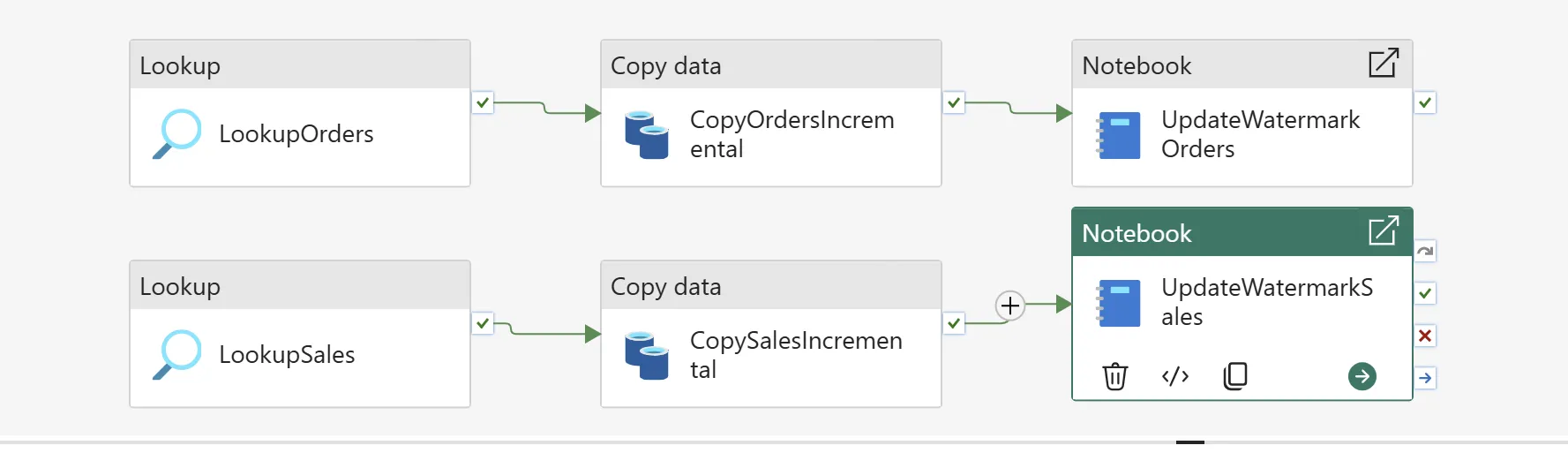Click the CopySalesIncremental database icon
The image size is (1568, 468).
(x=647, y=355)
